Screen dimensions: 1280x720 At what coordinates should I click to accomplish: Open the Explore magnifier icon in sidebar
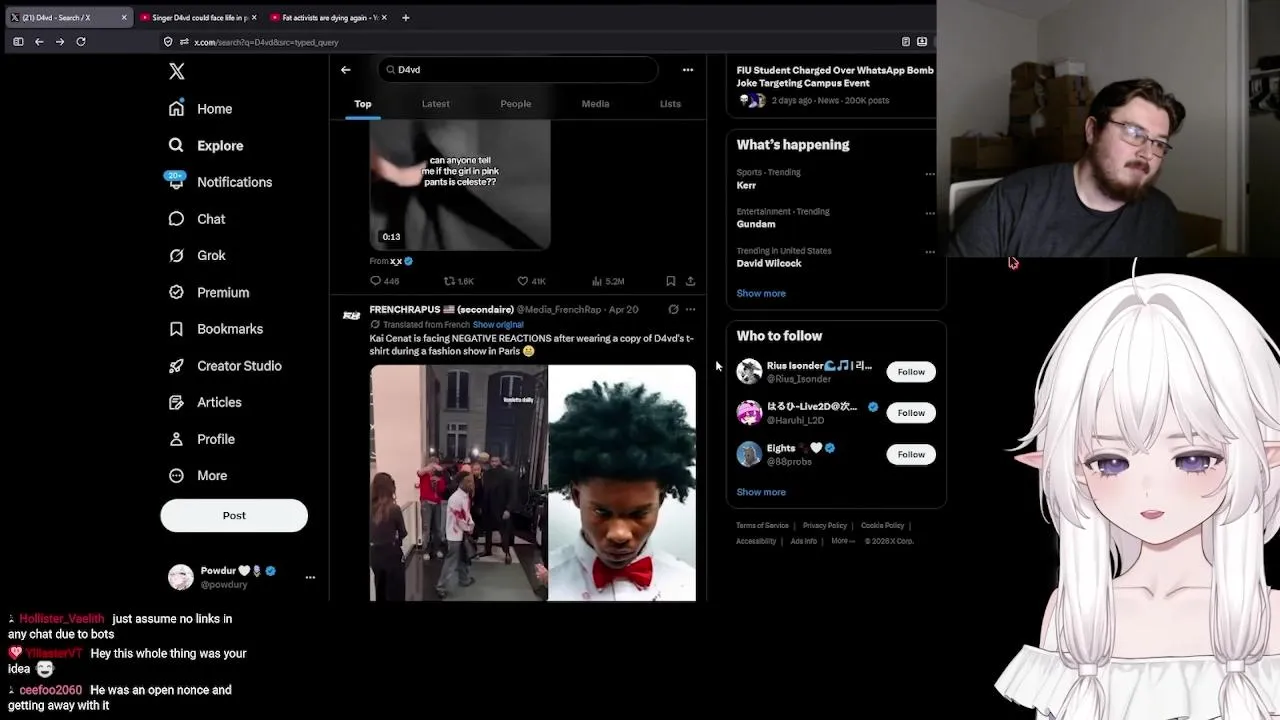176,145
